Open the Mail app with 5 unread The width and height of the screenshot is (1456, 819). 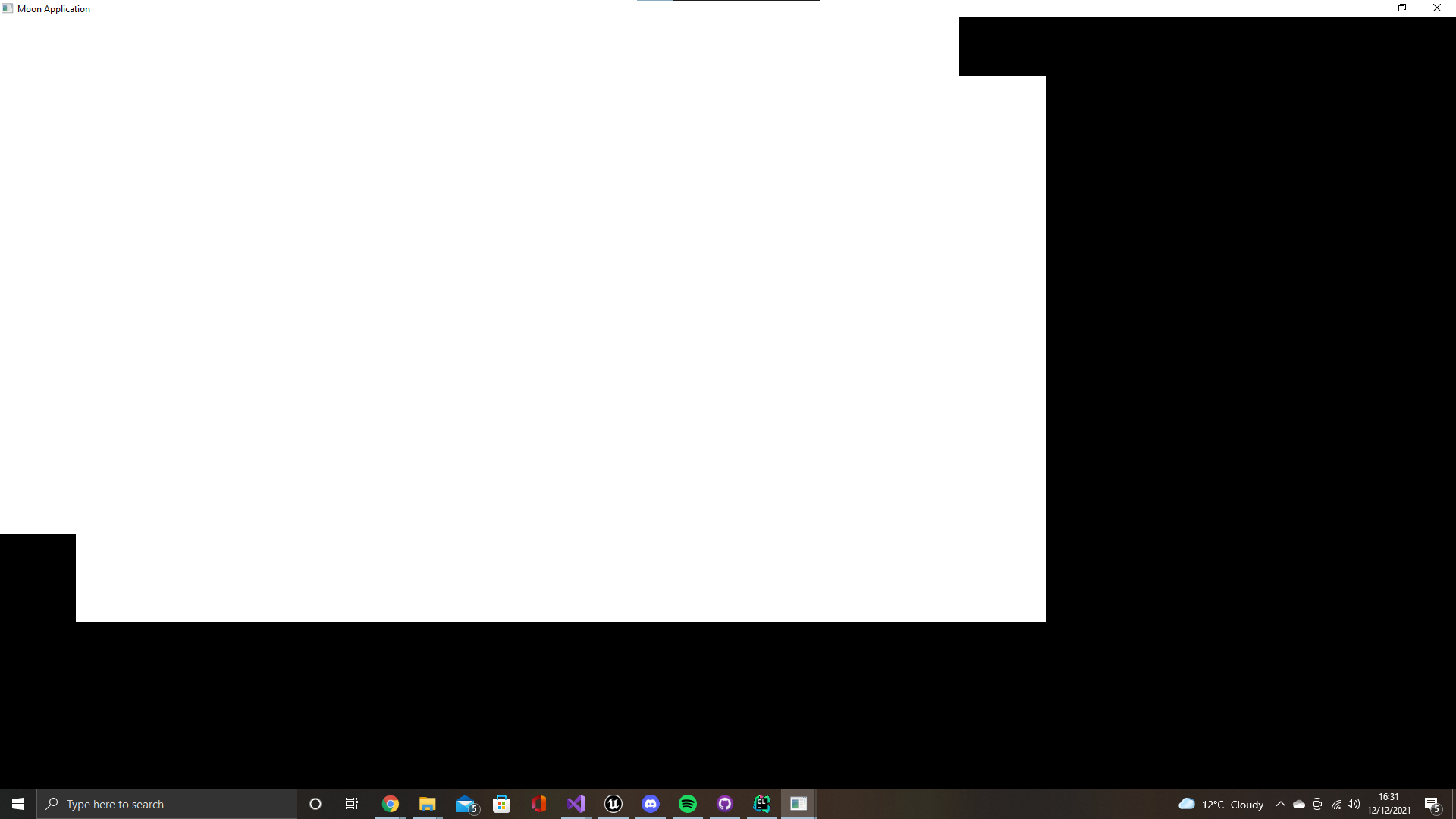click(465, 804)
